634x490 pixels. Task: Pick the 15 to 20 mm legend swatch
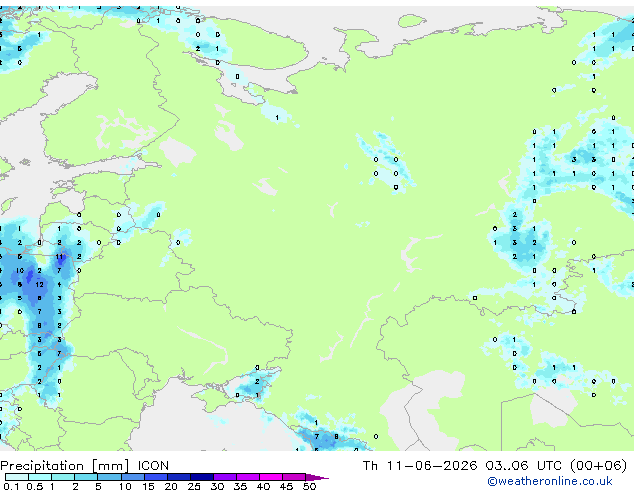155,477
